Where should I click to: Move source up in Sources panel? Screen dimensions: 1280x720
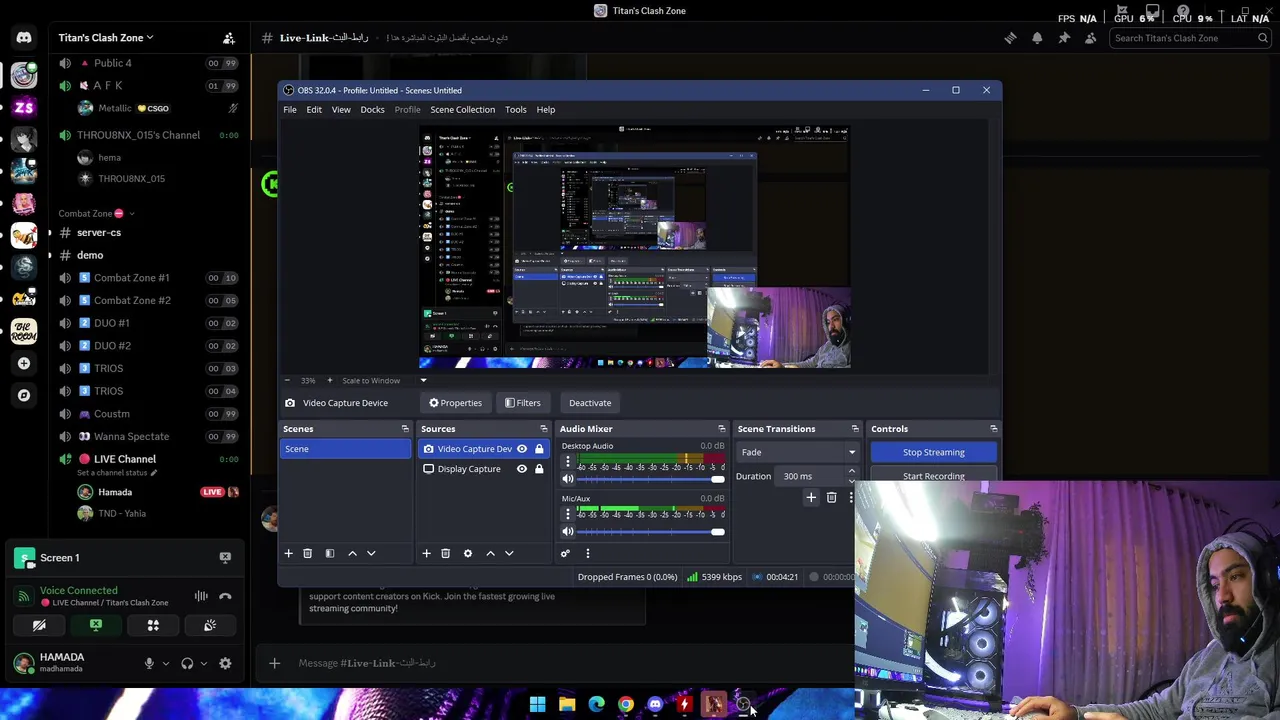pos(490,553)
